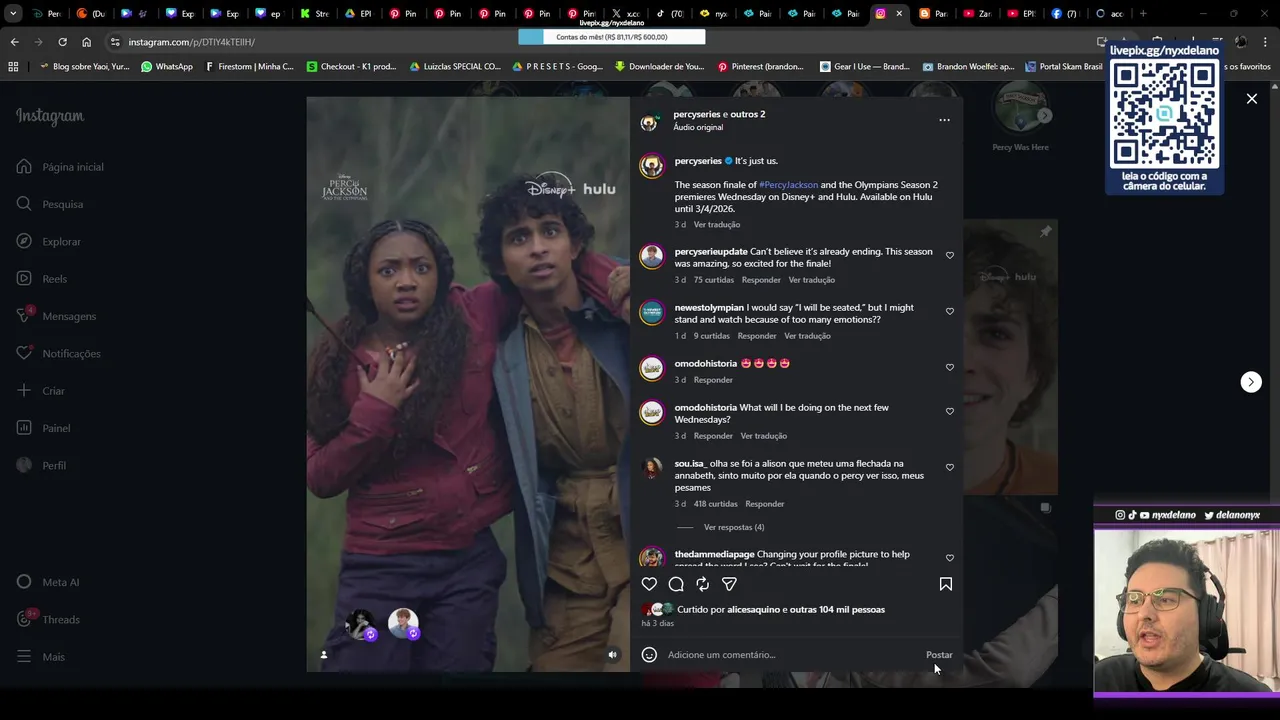Like percyserieupdate's comment
Viewport: 1280px width, 720px height.
(950, 255)
